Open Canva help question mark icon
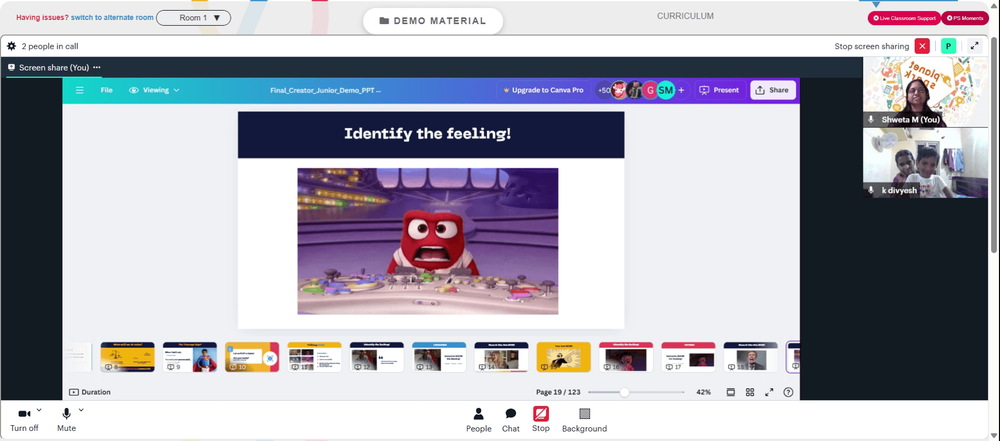This screenshot has width=1000, height=441. click(788, 392)
